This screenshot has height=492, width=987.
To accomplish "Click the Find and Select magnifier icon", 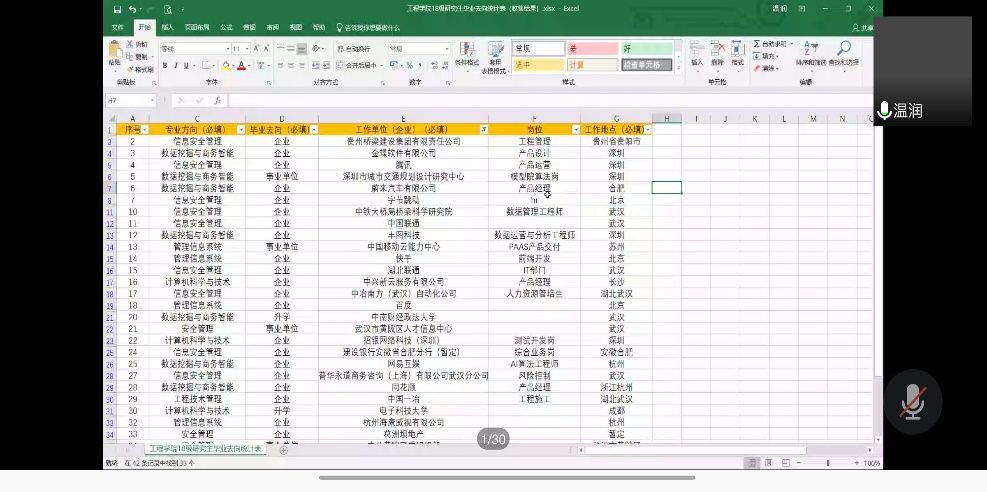I will (843, 50).
